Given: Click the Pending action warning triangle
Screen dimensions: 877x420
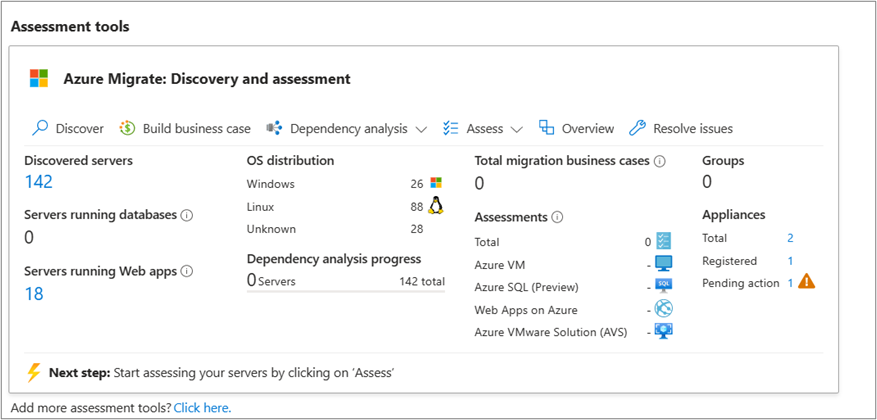Looking at the screenshot, I should point(806,282).
